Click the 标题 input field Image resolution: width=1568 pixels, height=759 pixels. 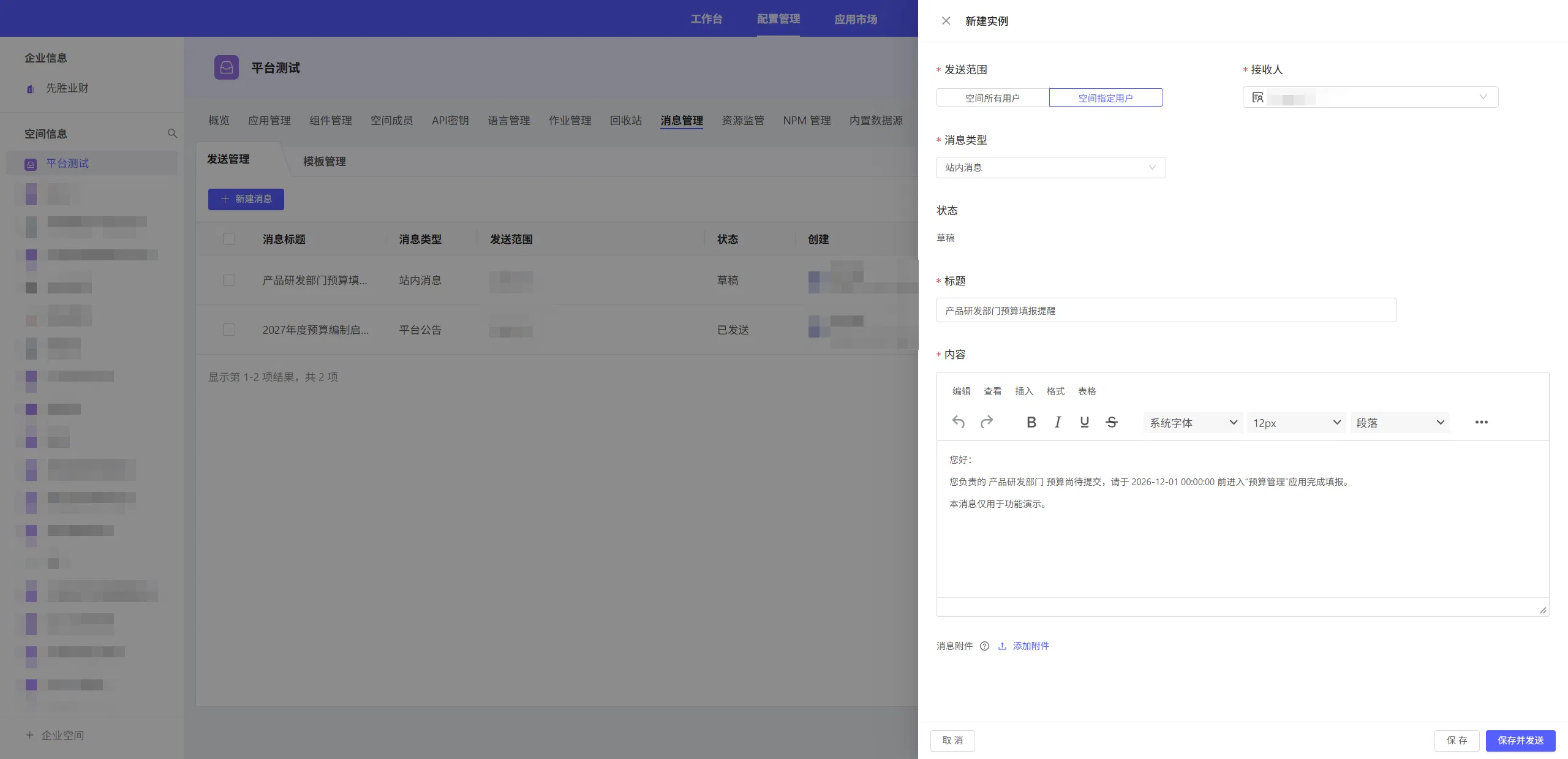click(1166, 311)
